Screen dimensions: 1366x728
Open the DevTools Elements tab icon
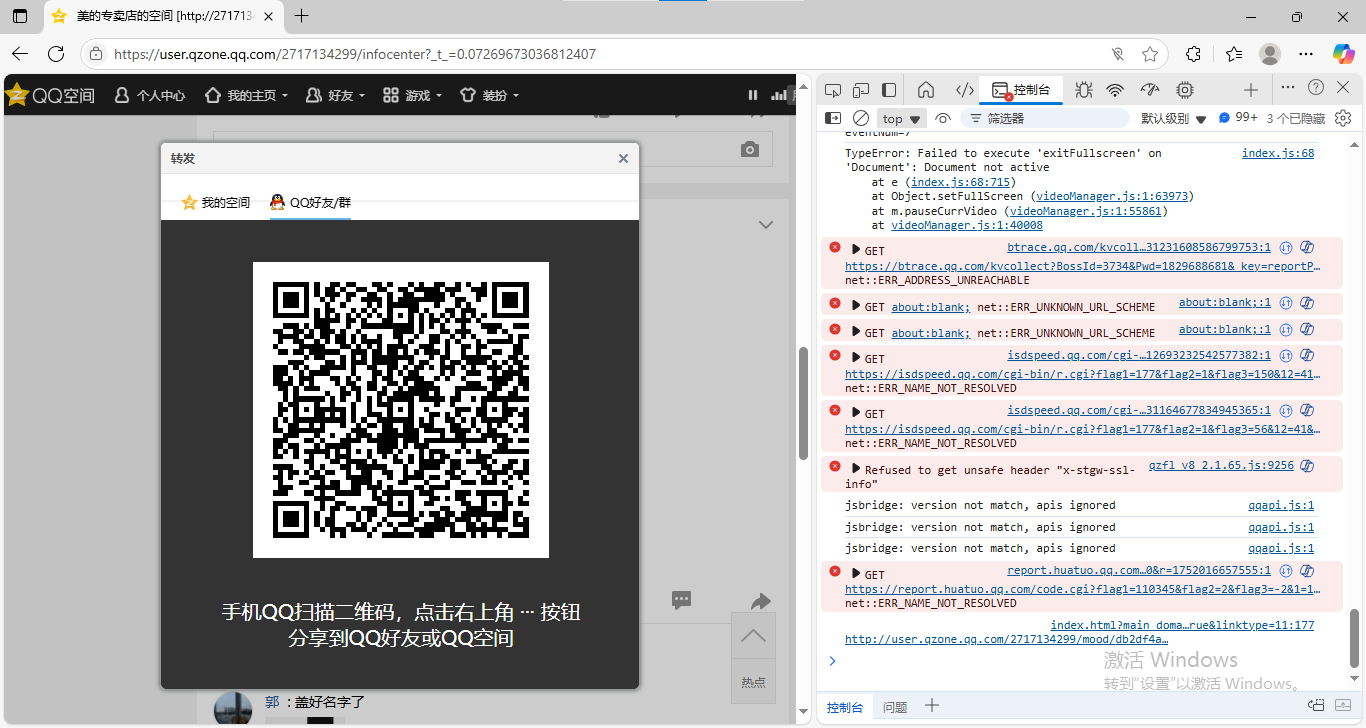point(964,90)
